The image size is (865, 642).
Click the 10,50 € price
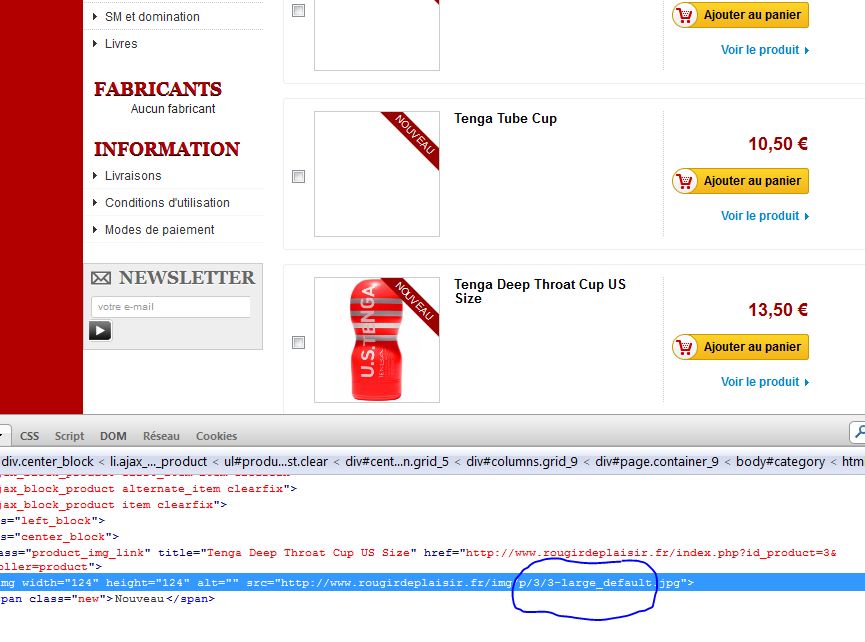pos(778,144)
